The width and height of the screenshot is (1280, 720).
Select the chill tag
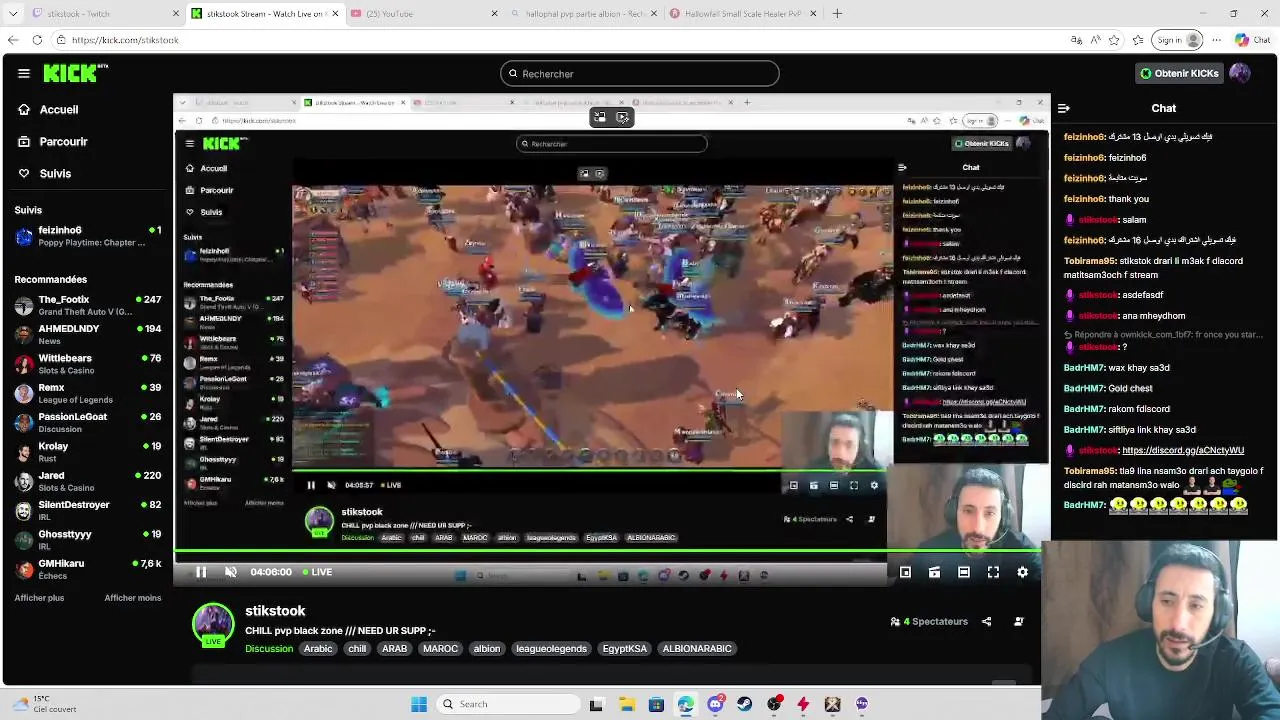357,649
